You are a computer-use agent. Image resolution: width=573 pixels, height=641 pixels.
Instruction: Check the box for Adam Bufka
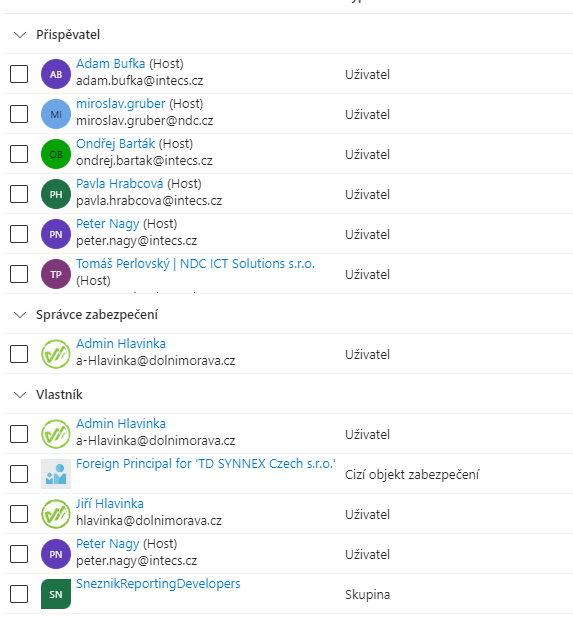point(19,74)
